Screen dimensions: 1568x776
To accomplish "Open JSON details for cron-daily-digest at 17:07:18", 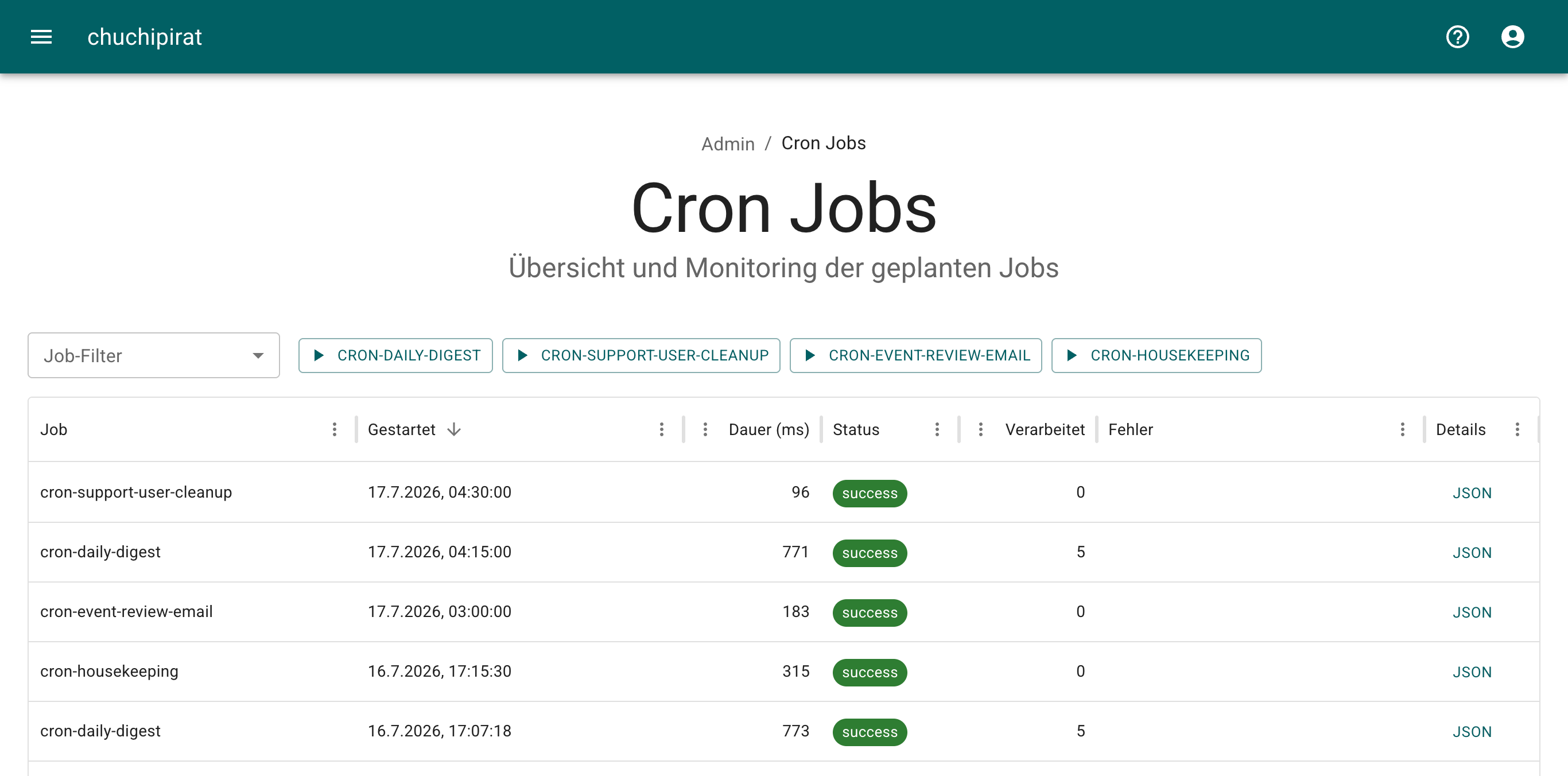I will [1472, 732].
